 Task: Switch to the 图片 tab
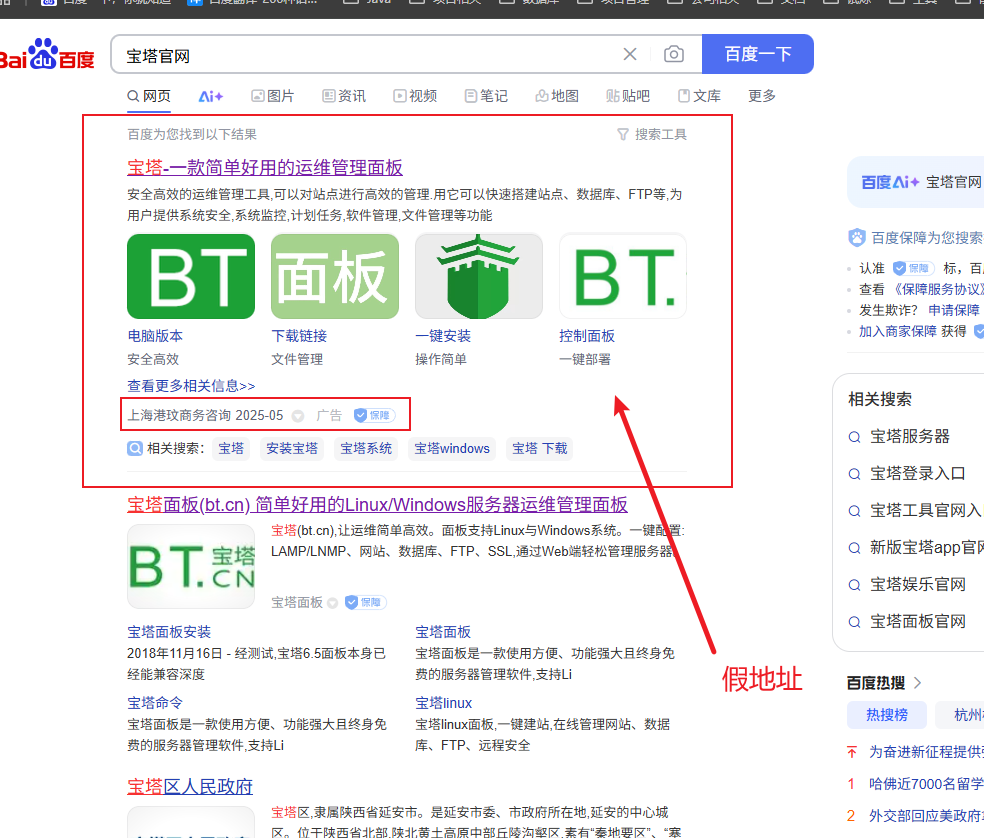pos(272,96)
